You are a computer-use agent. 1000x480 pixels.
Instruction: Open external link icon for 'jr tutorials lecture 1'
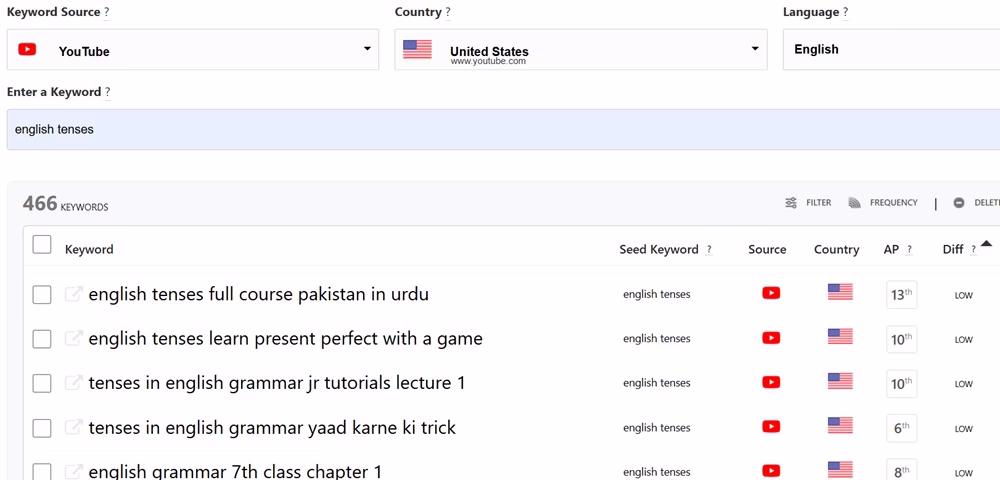74,383
